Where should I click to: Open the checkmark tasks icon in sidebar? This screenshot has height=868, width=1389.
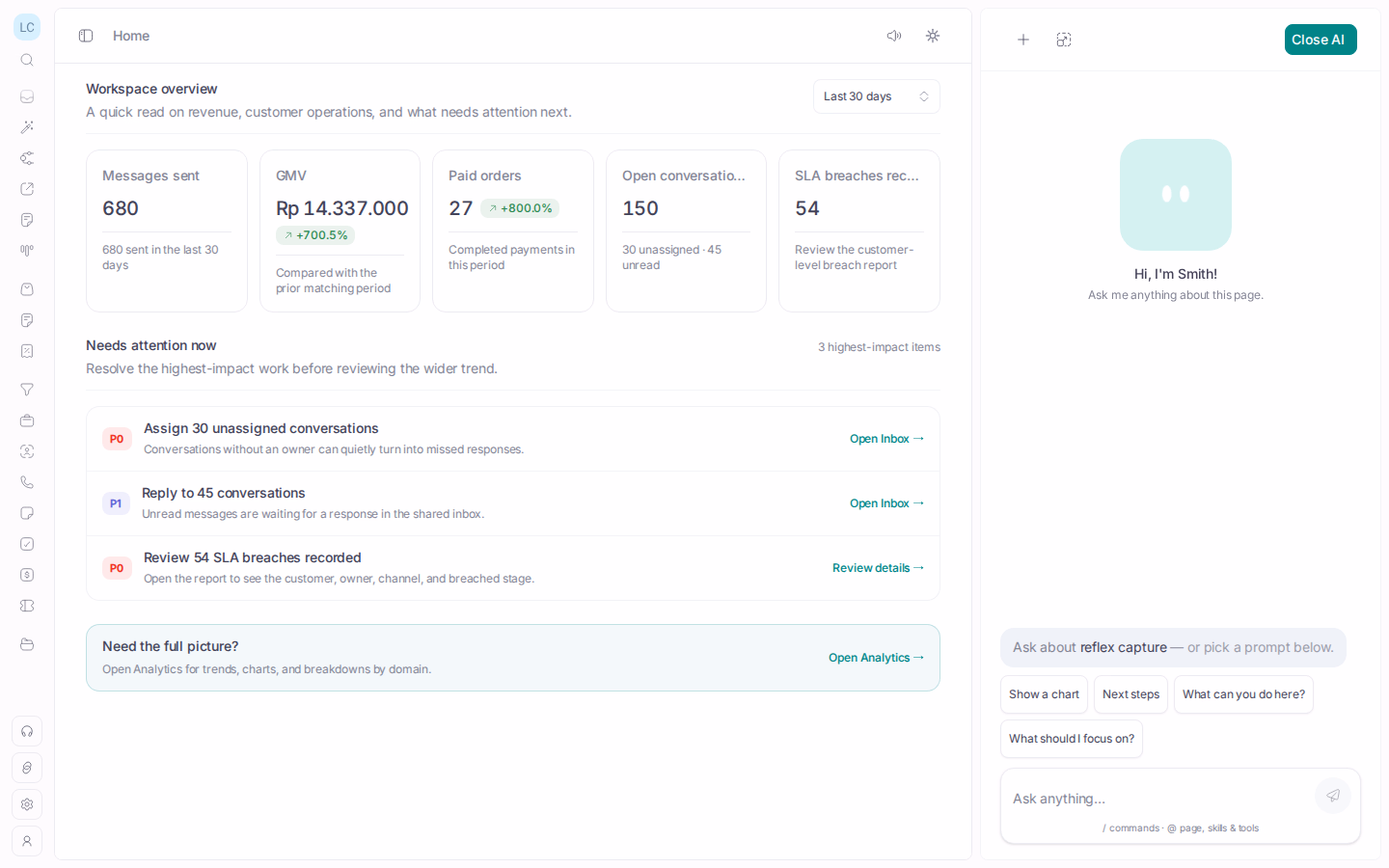click(x=27, y=544)
